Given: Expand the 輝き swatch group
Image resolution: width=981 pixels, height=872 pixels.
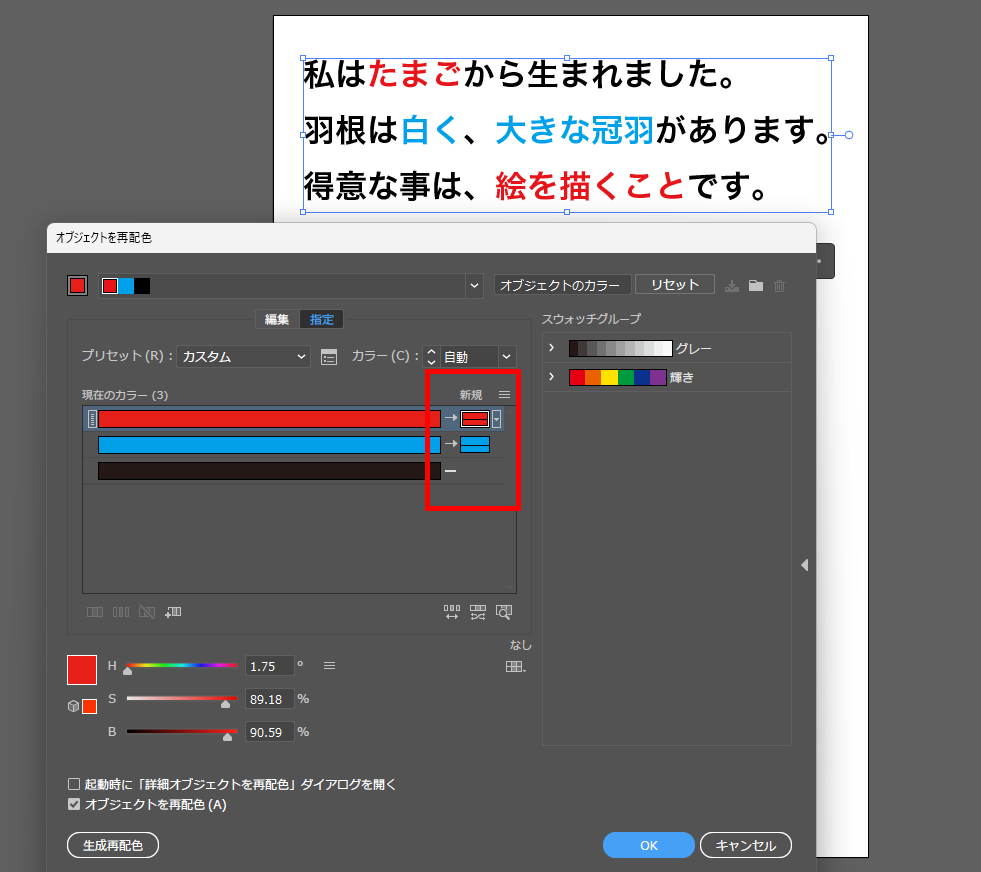Looking at the screenshot, I should (x=552, y=377).
